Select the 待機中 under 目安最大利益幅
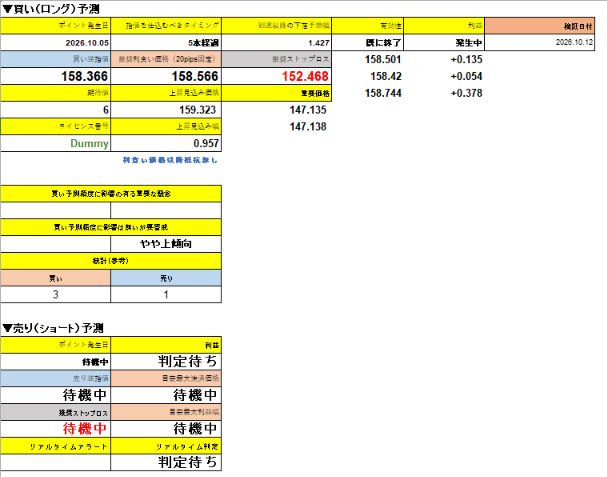 [x=166, y=429]
